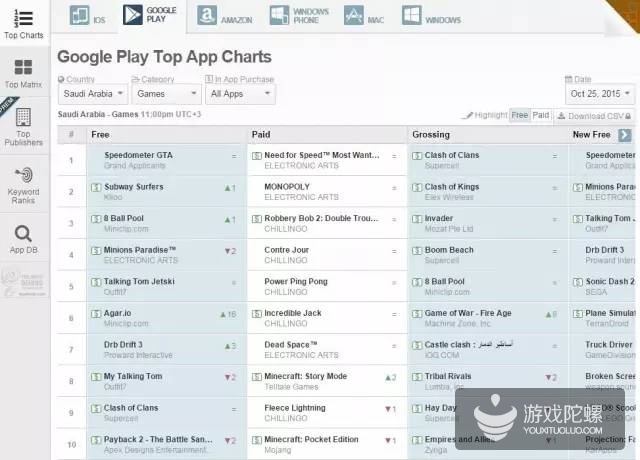Open Robbery Bob 2 paid entry
Image resolution: width=640 pixels, height=460 pixels.
[x=321, y=218]
